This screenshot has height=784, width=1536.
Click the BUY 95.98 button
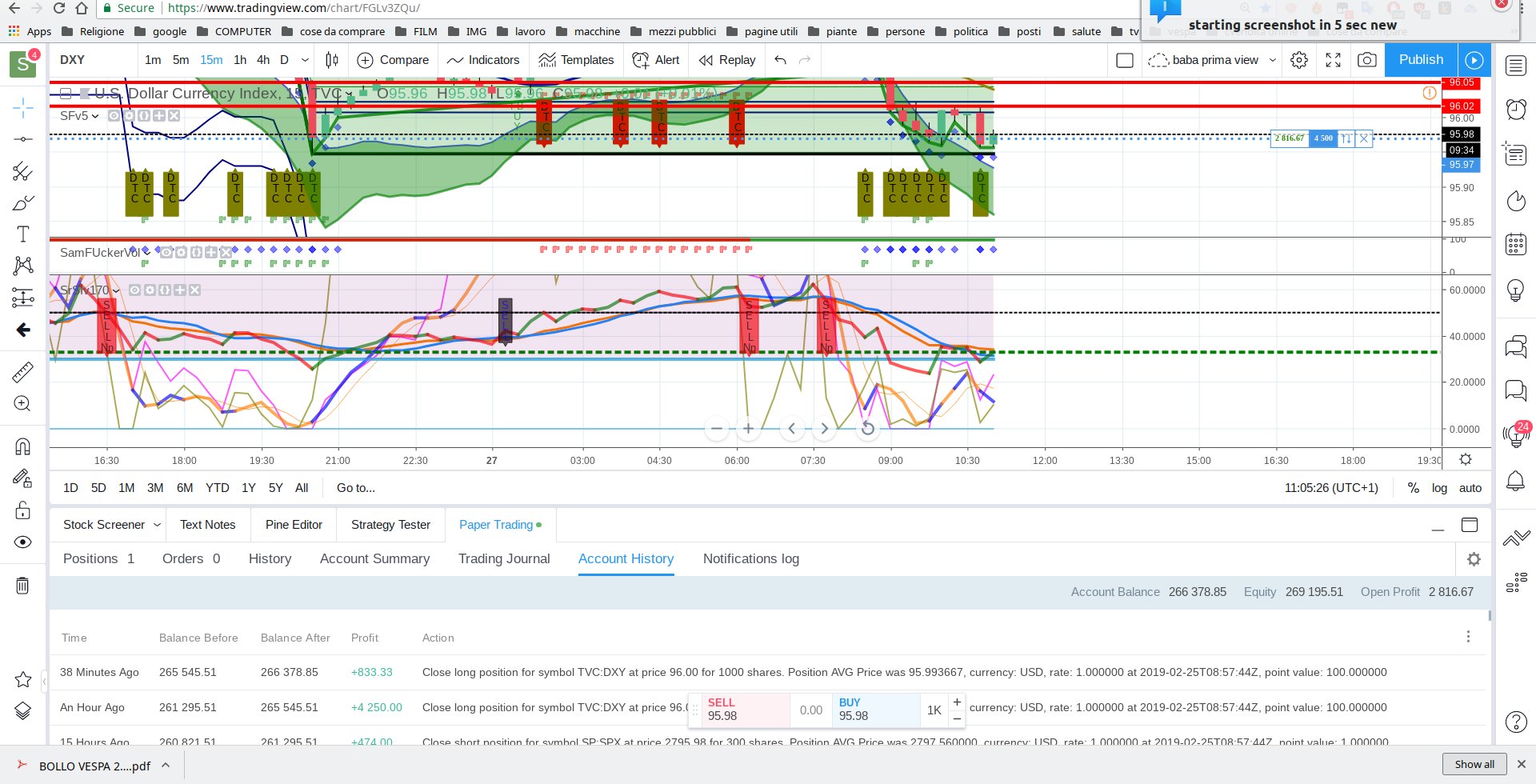click(x=875, y=710)
